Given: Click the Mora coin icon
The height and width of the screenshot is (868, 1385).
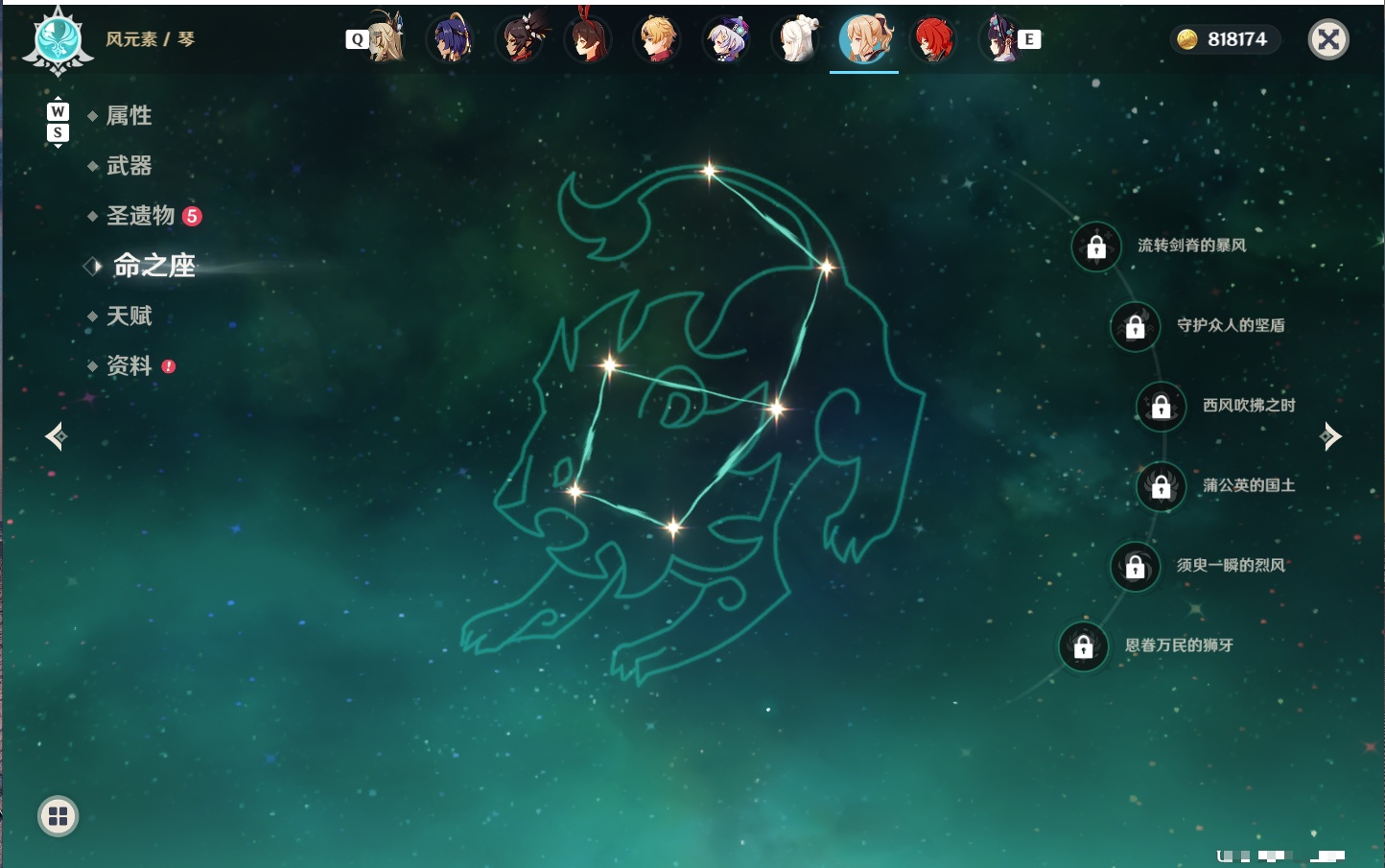Looking at the screenshot, I should click(1187, 39).
